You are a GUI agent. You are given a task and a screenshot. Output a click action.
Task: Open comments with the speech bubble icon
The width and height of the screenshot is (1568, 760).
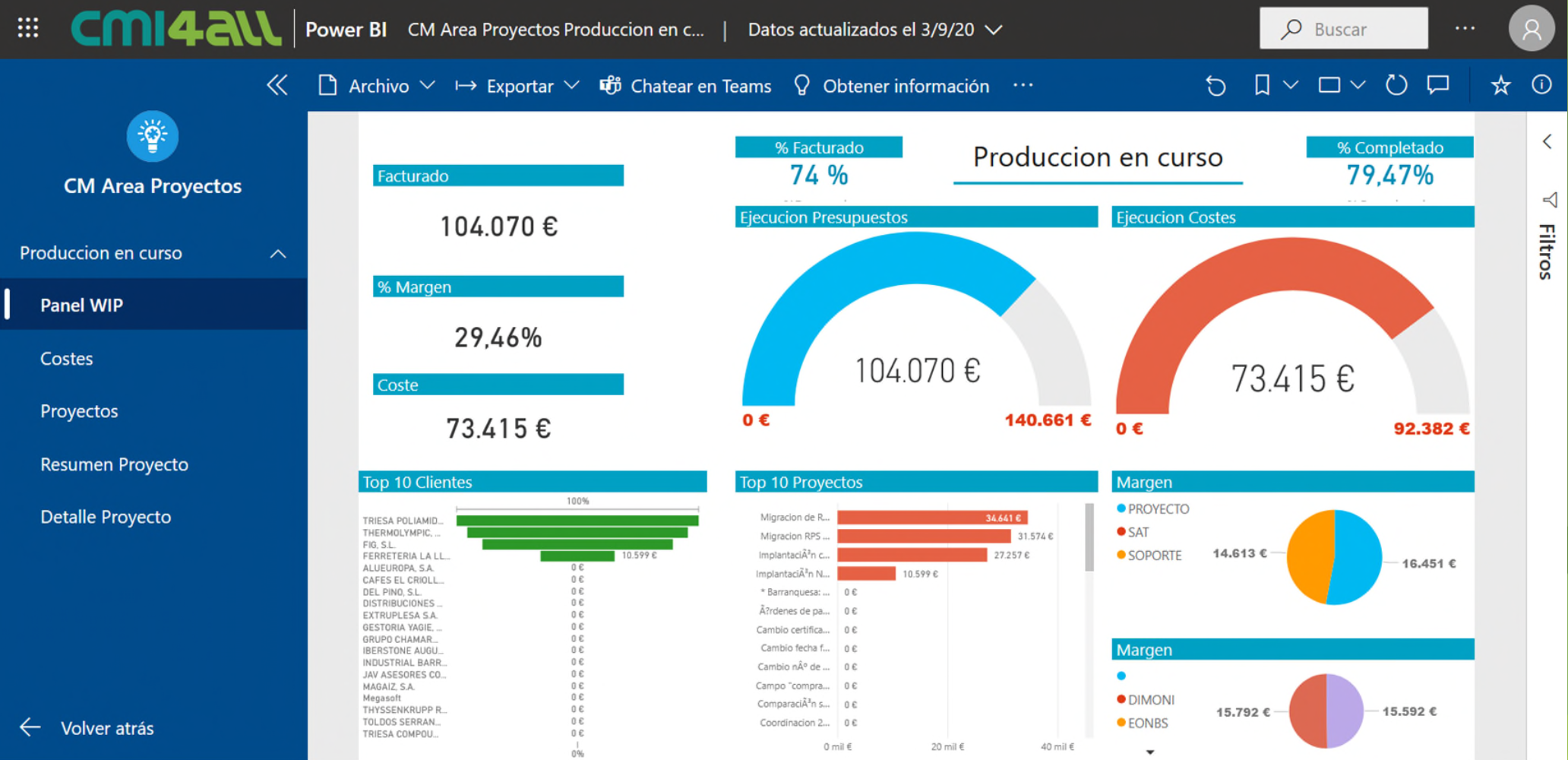1438,85
